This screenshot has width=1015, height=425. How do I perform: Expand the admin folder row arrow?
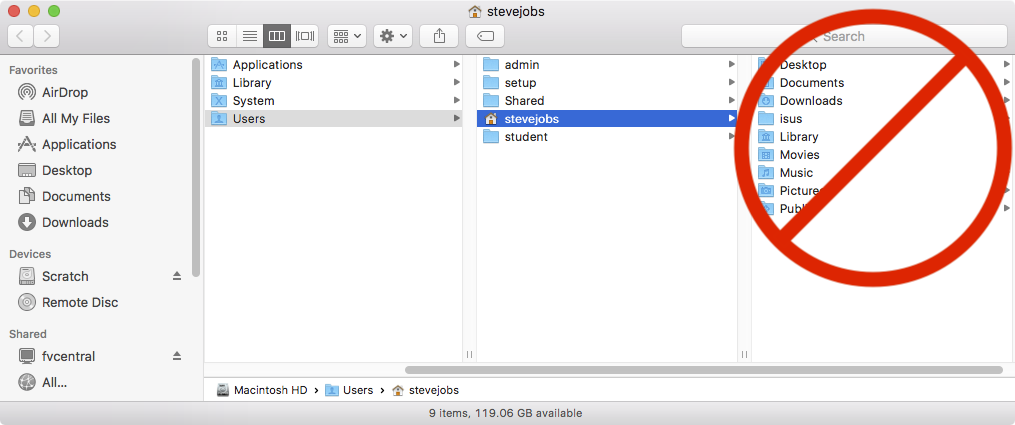pos(731,65)
